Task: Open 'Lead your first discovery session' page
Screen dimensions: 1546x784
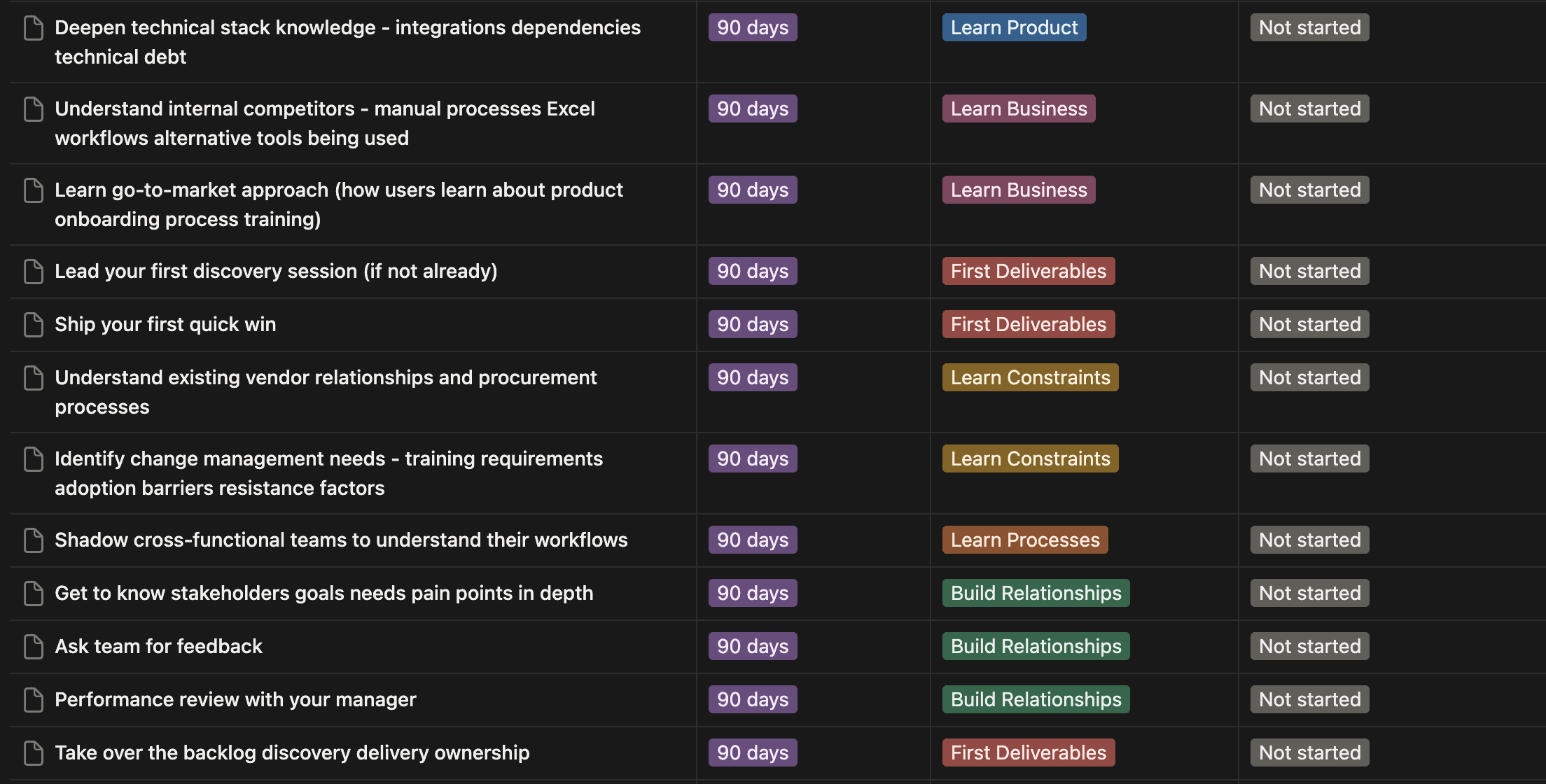Action: (276, 272)
